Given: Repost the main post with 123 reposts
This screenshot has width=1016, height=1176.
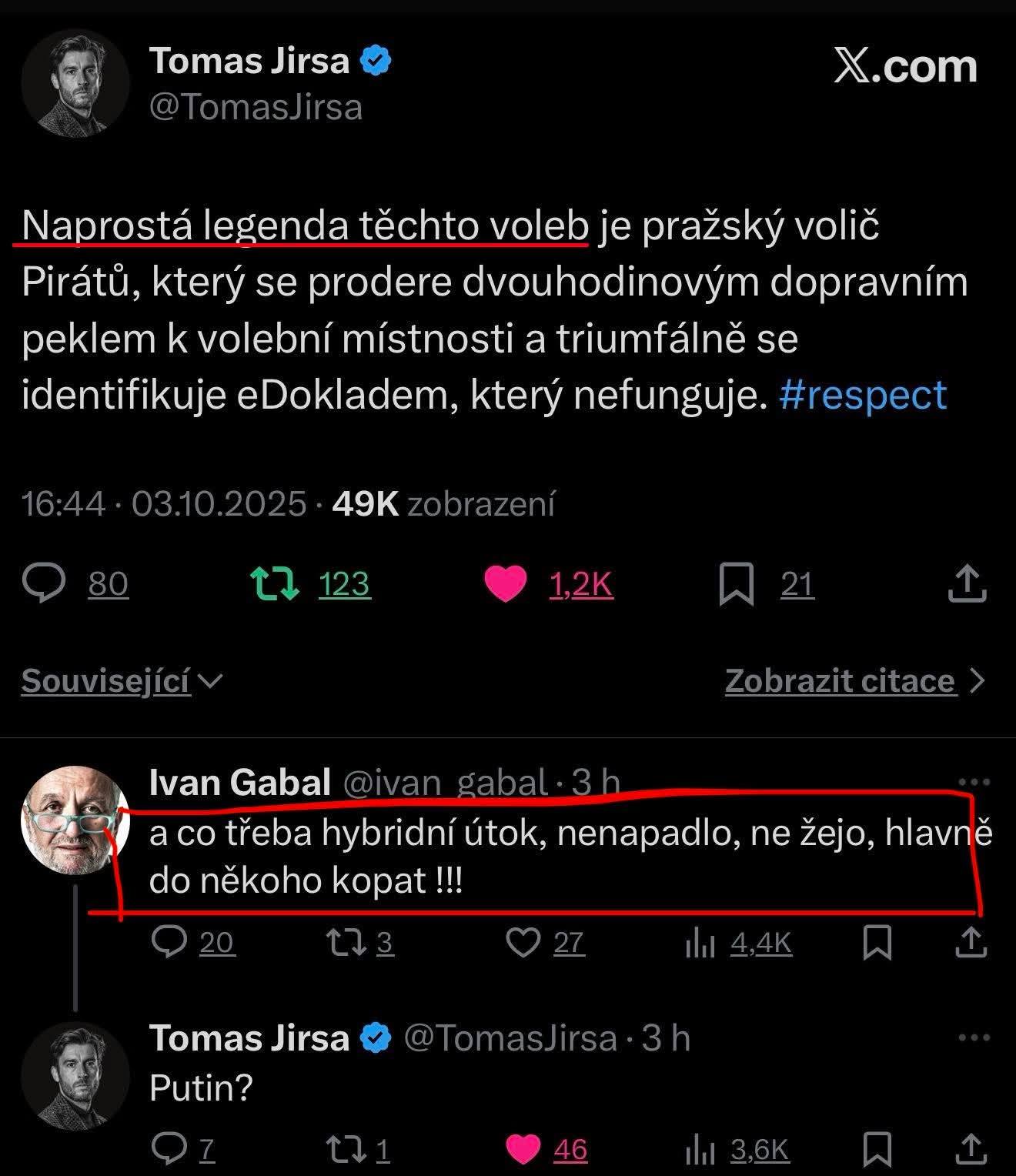Looking at the screenshot, I should pyautogui.click(x=276, y=583).
